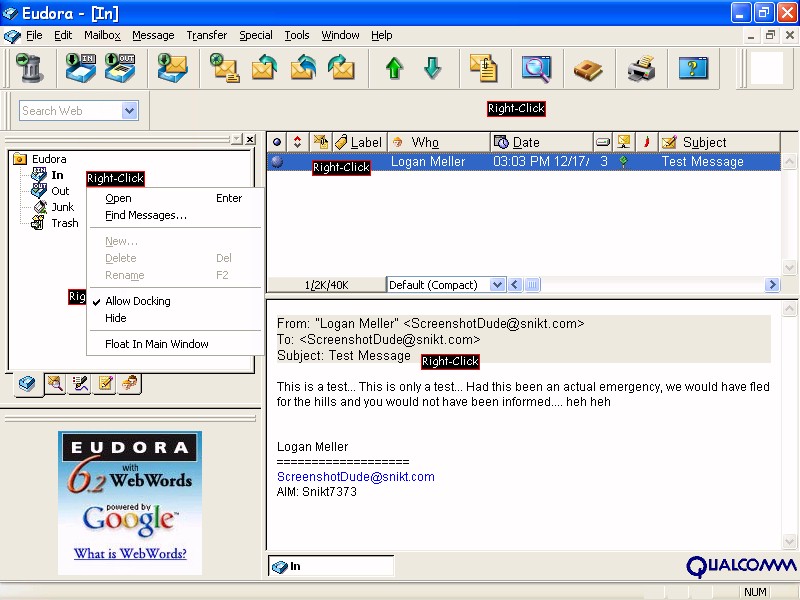800x600 pixels.
Task: Click the Delete Message trash can toolbar icon
Action: click(30, 68)
